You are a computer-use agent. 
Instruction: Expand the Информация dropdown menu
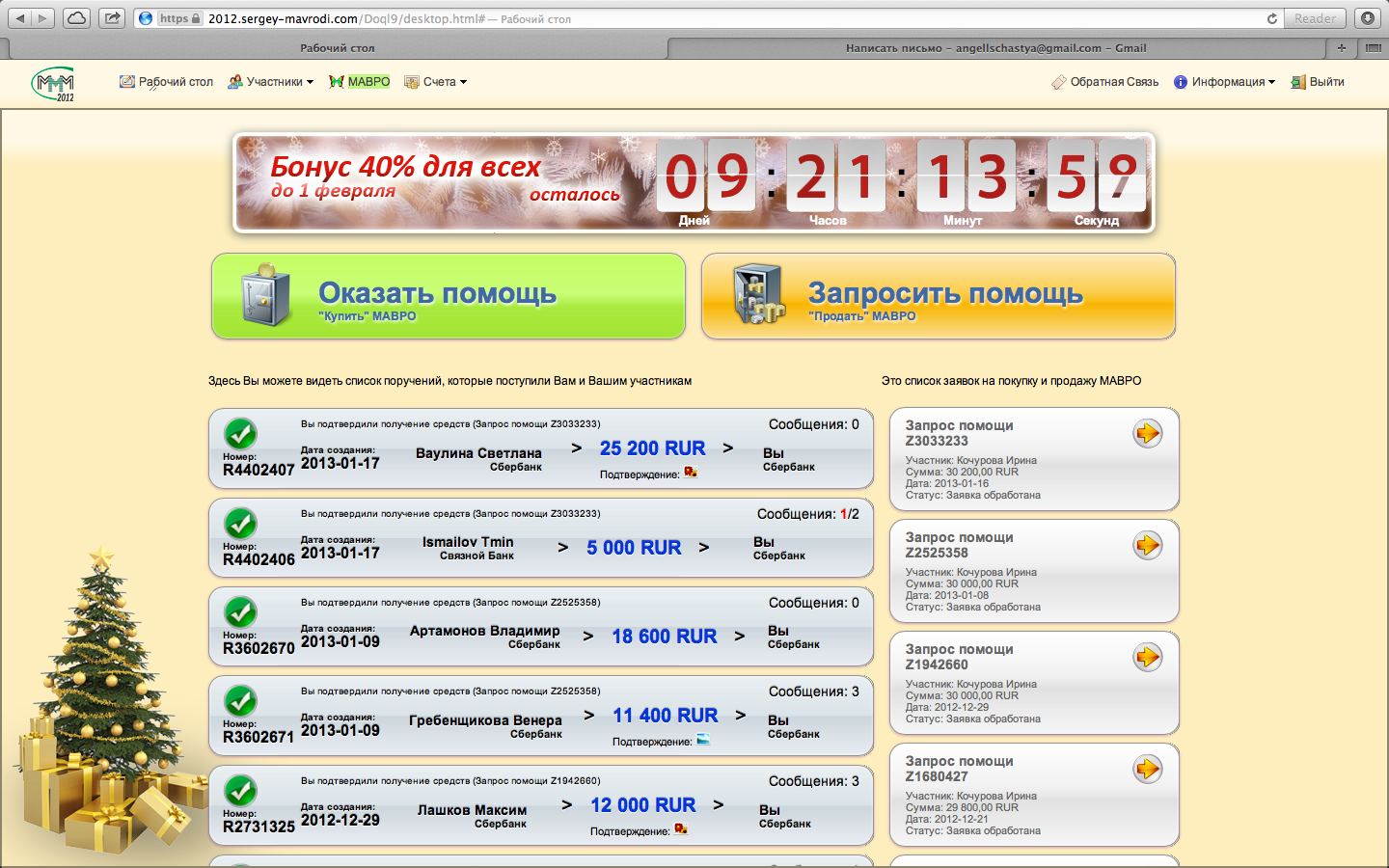click(x=1225, y=82)
